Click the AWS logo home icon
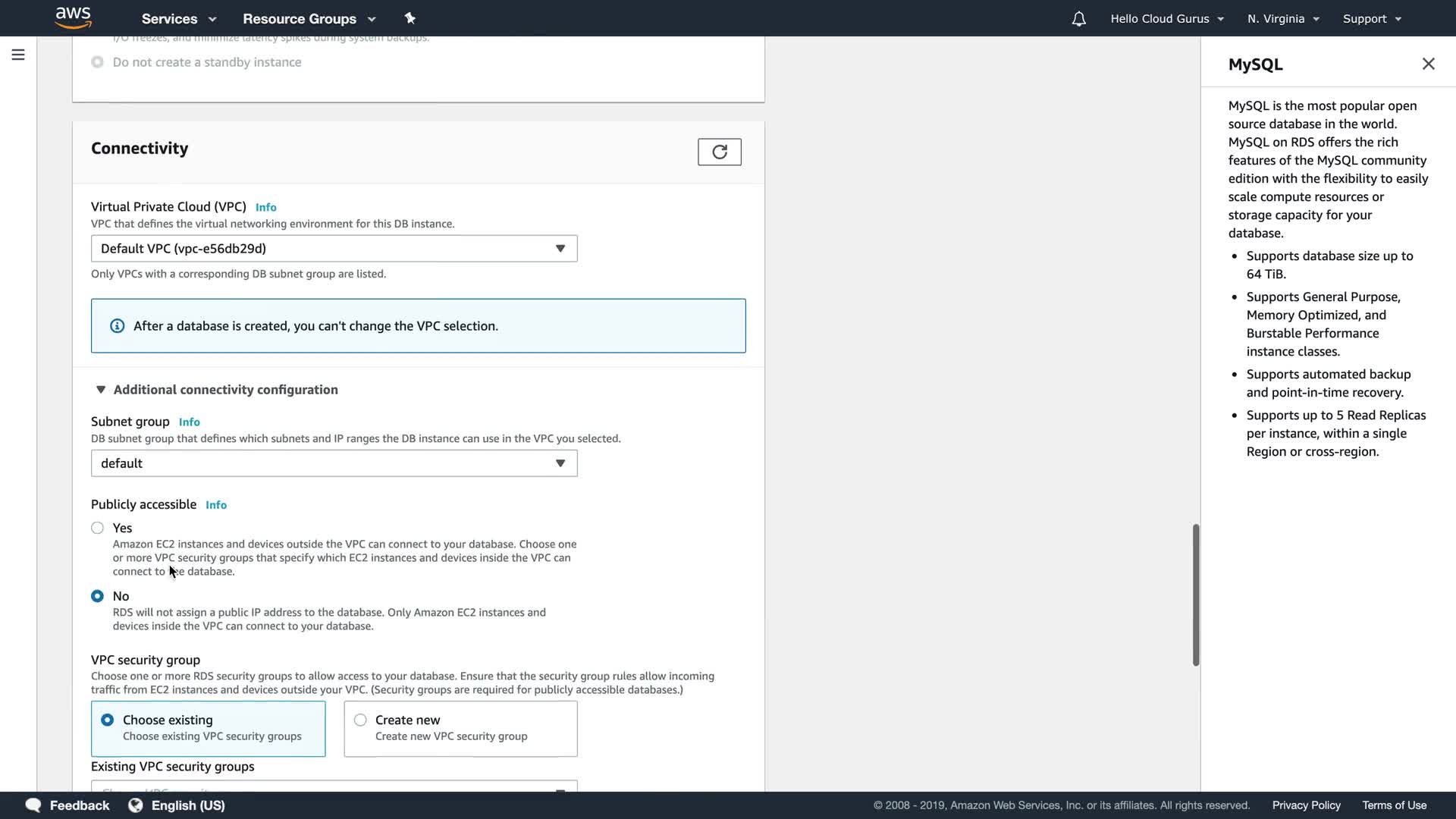This screenshot has width=1456, height=819. [x=73, y=17]
